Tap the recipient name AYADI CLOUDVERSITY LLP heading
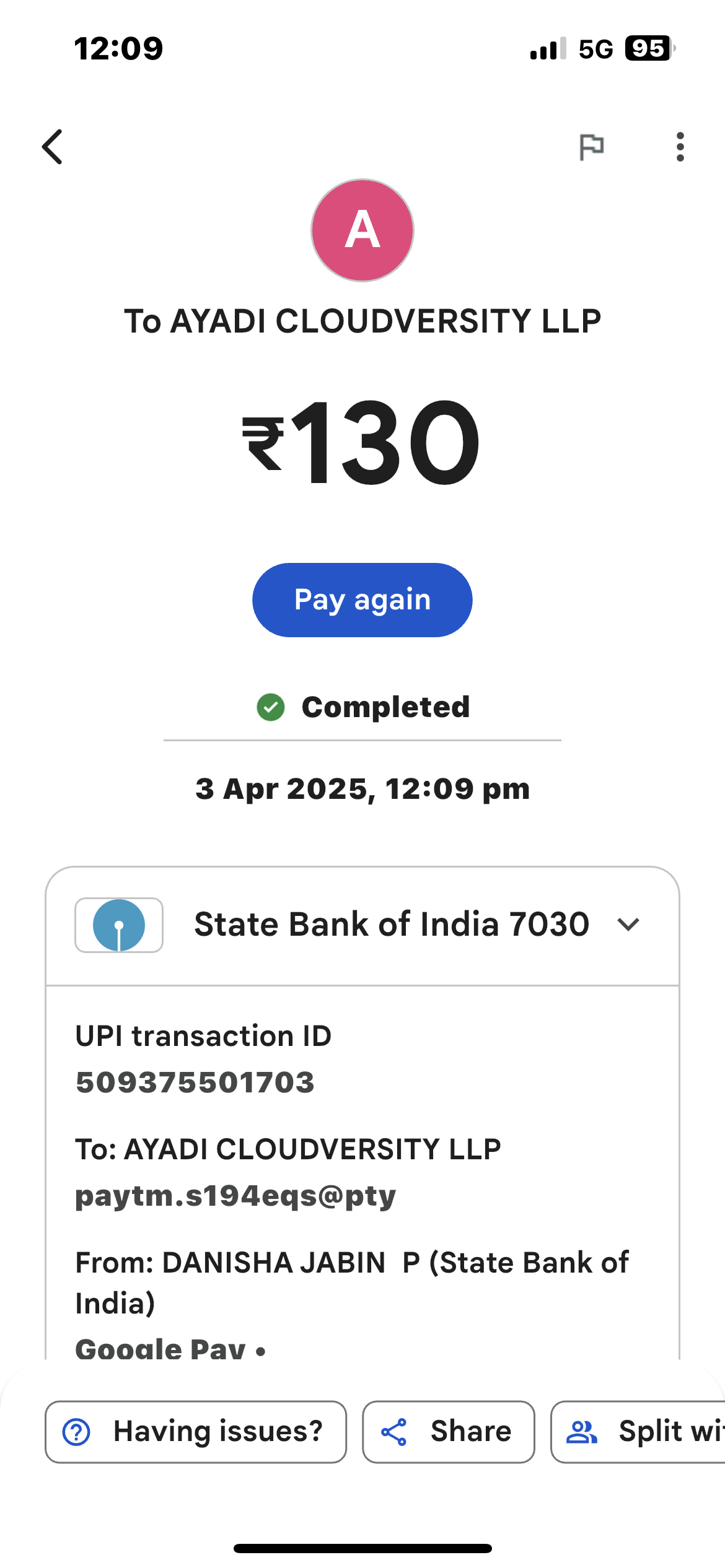 [362, 321]
